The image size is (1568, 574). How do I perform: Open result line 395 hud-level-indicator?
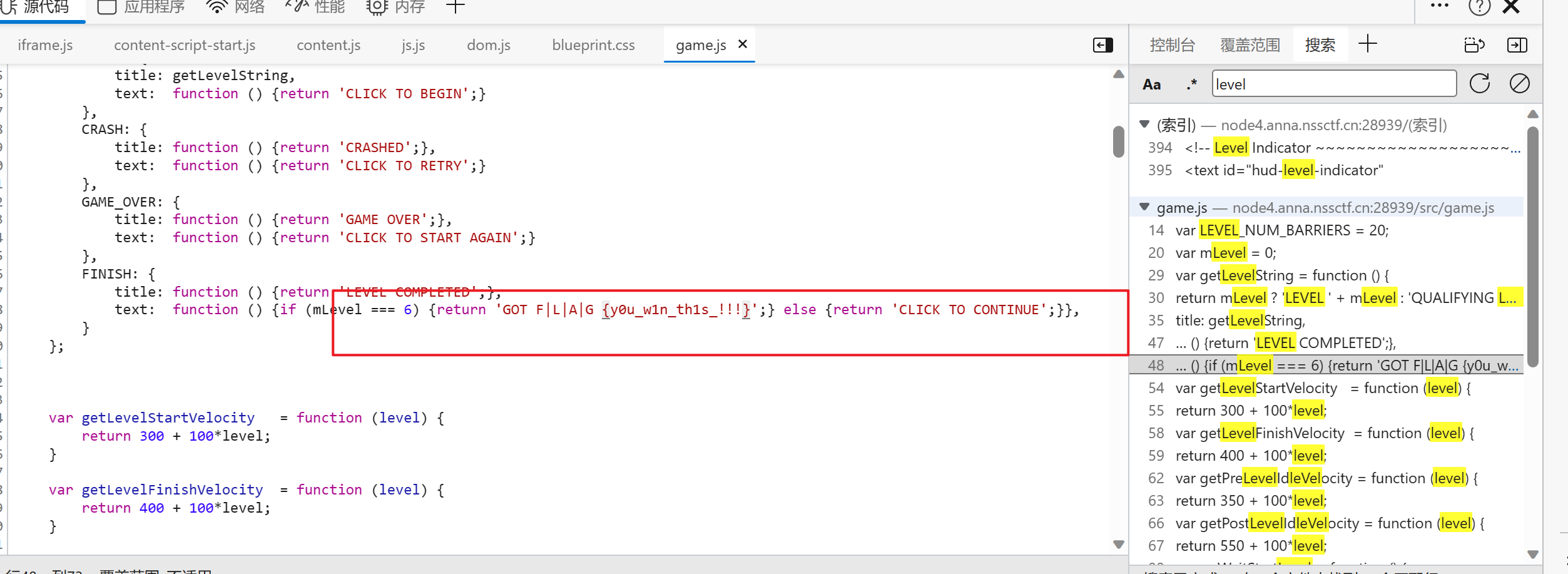coord(1326,170)
